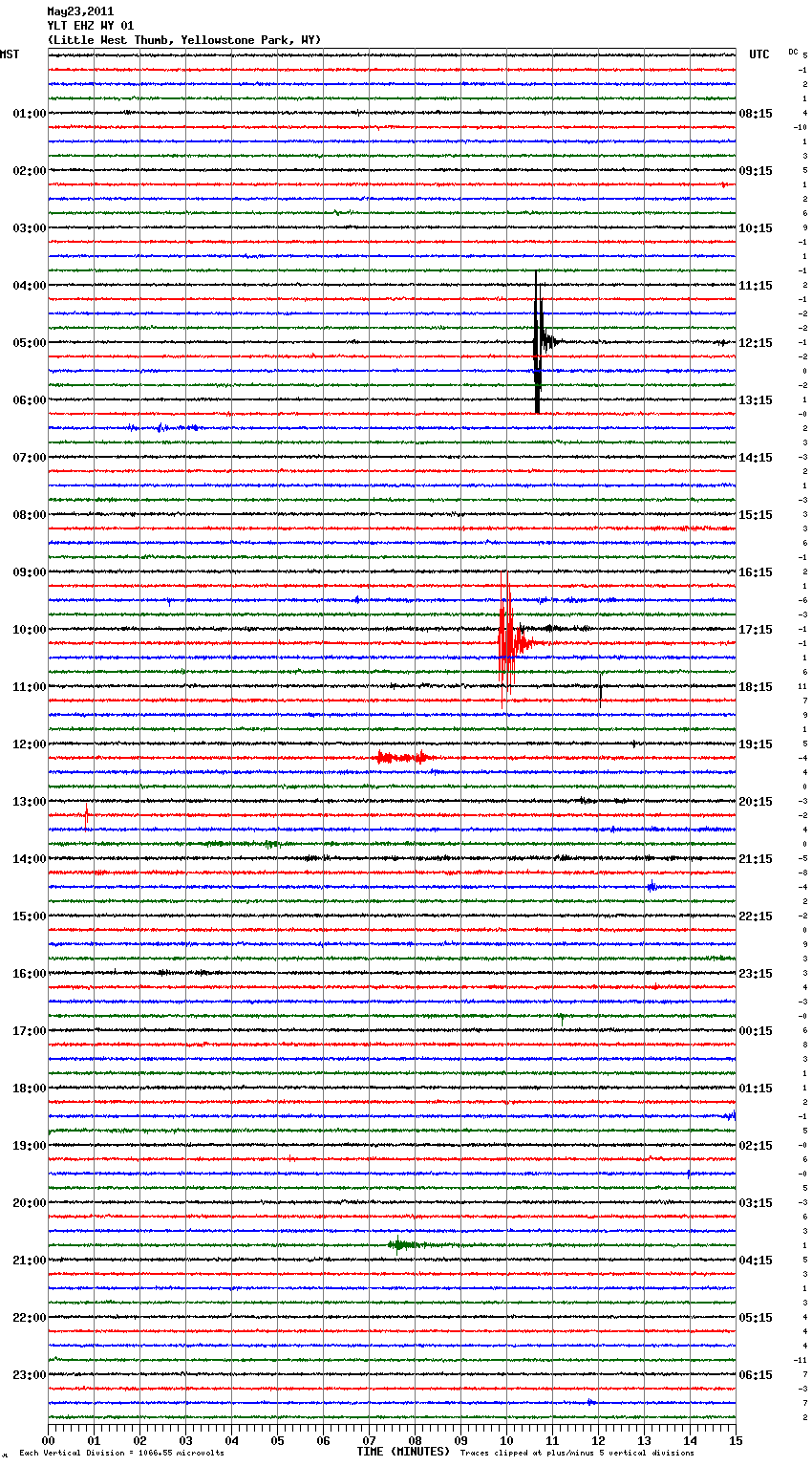
Task: Click minute "00" on the bottom axis
Action: [49, 1440]
